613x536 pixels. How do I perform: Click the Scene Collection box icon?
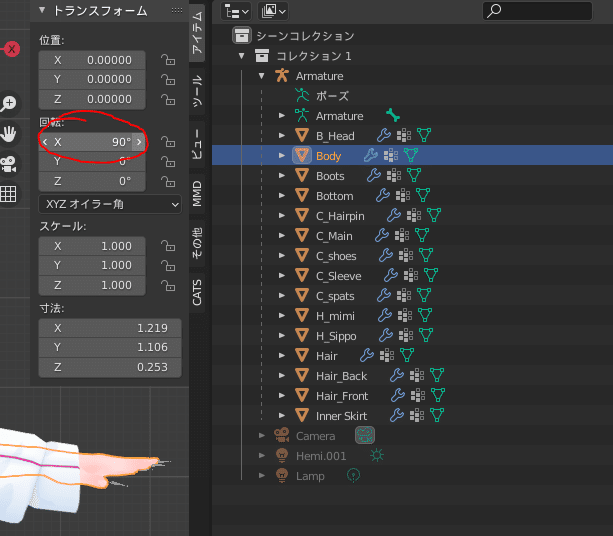pyautogui.click(x=242, y=36)
